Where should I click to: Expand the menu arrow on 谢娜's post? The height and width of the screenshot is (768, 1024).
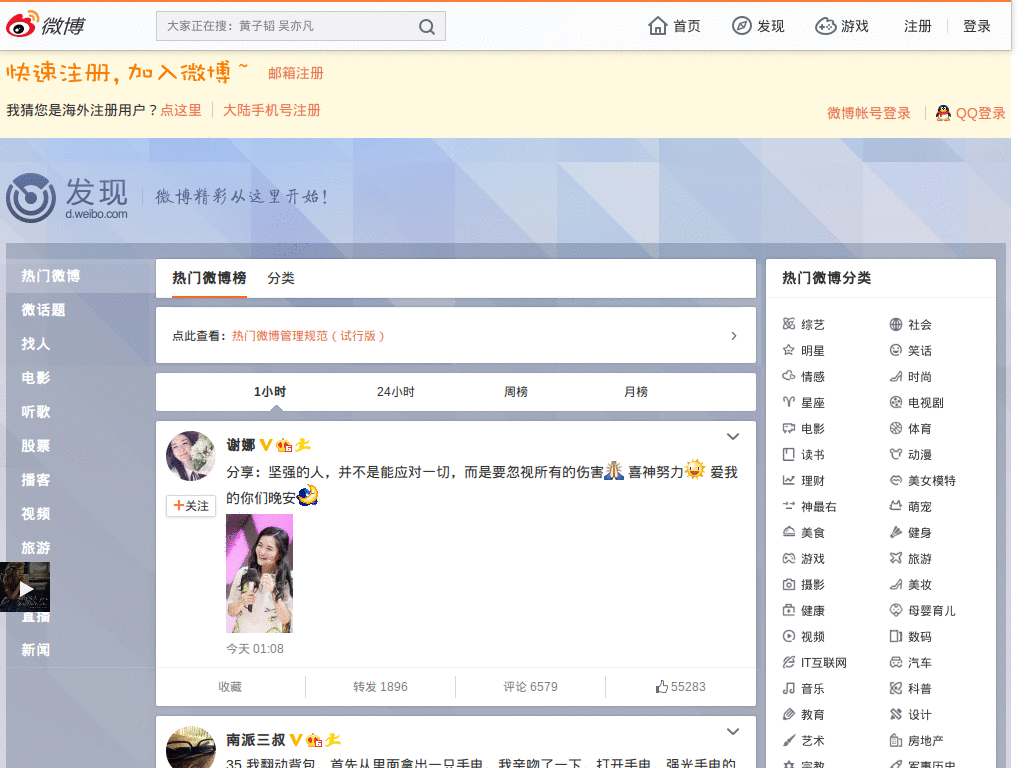733,436
